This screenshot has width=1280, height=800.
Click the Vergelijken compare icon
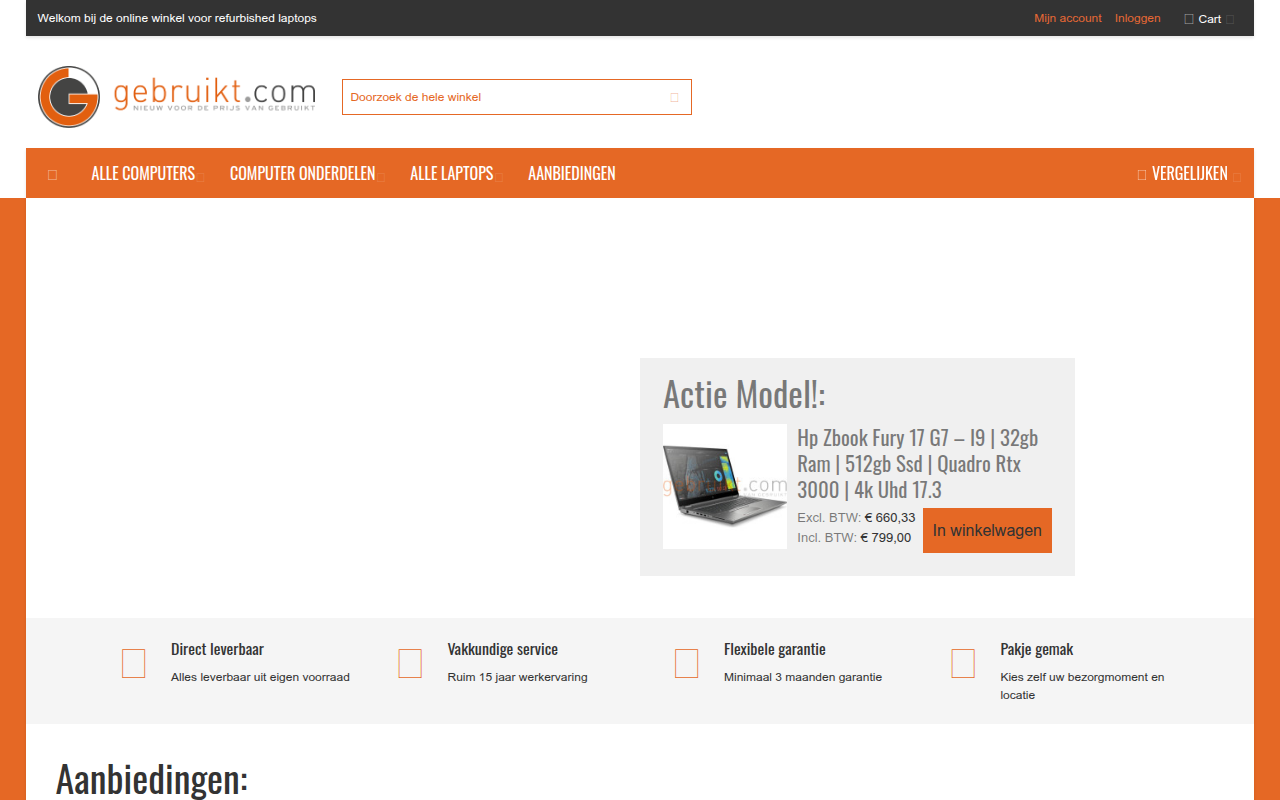point(1142,174)
